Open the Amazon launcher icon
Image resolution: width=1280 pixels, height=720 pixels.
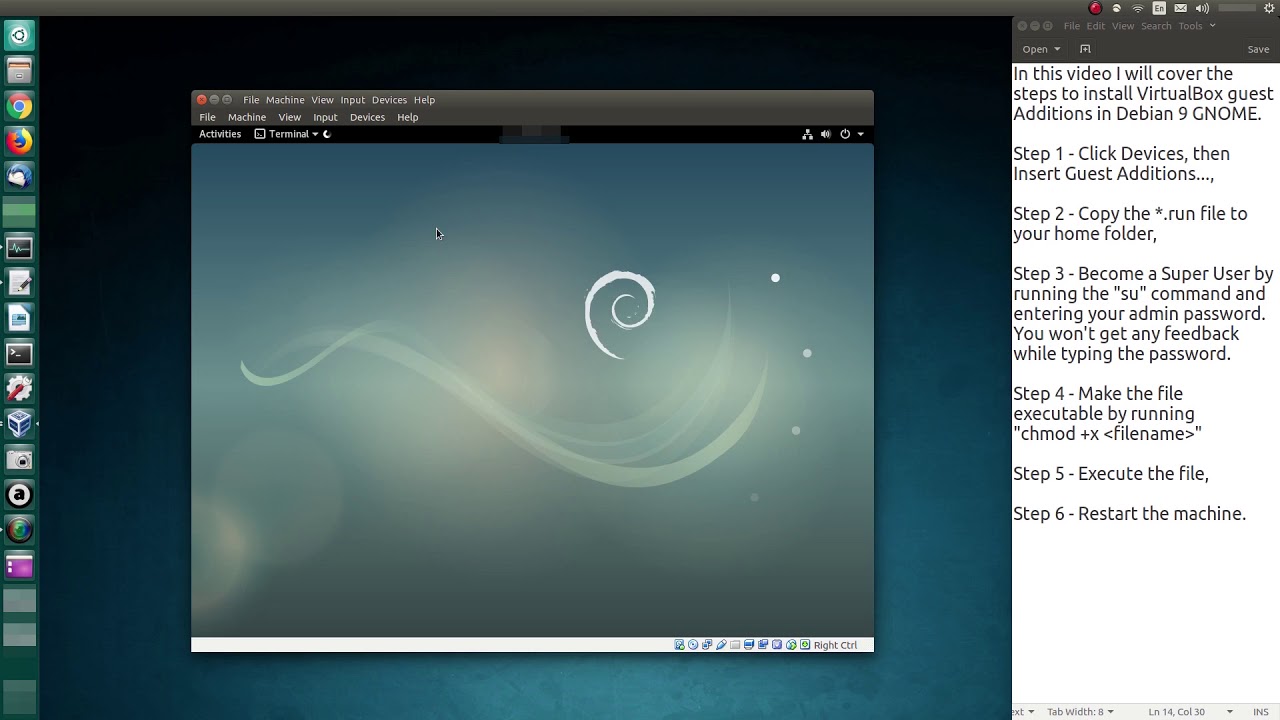click(x=19, y=495)
